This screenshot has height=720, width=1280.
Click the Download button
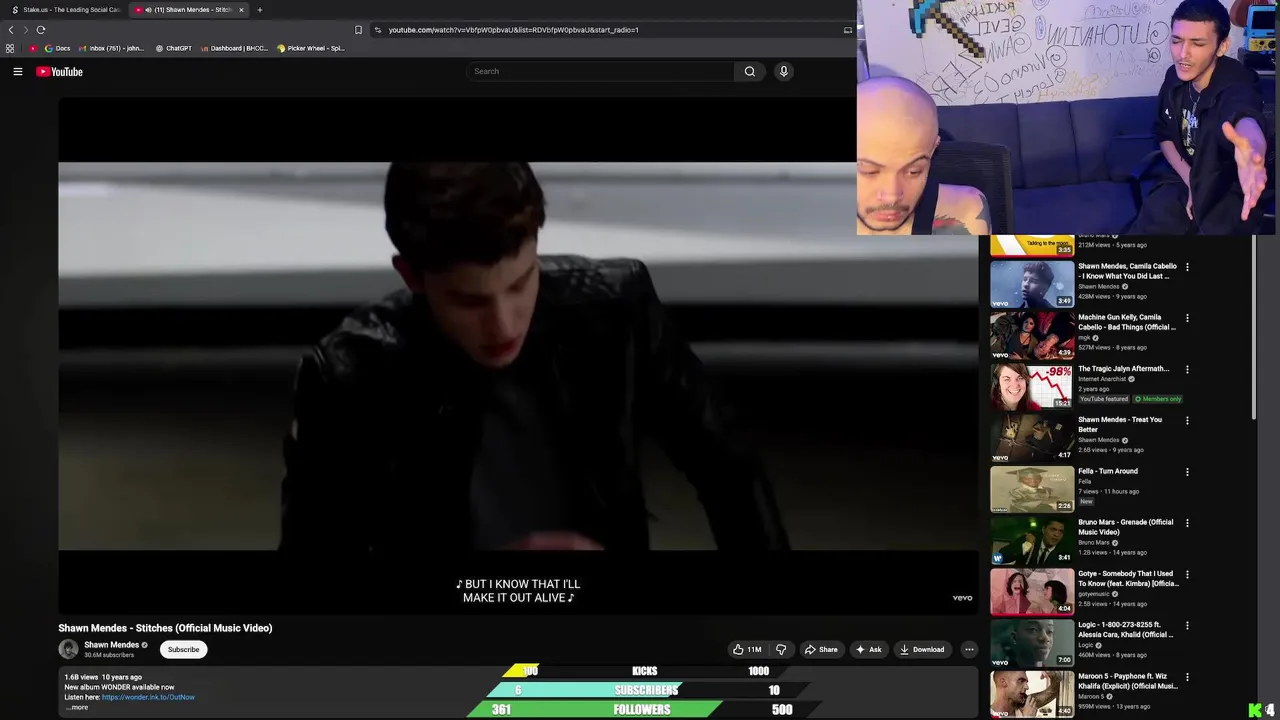(922, 649)
